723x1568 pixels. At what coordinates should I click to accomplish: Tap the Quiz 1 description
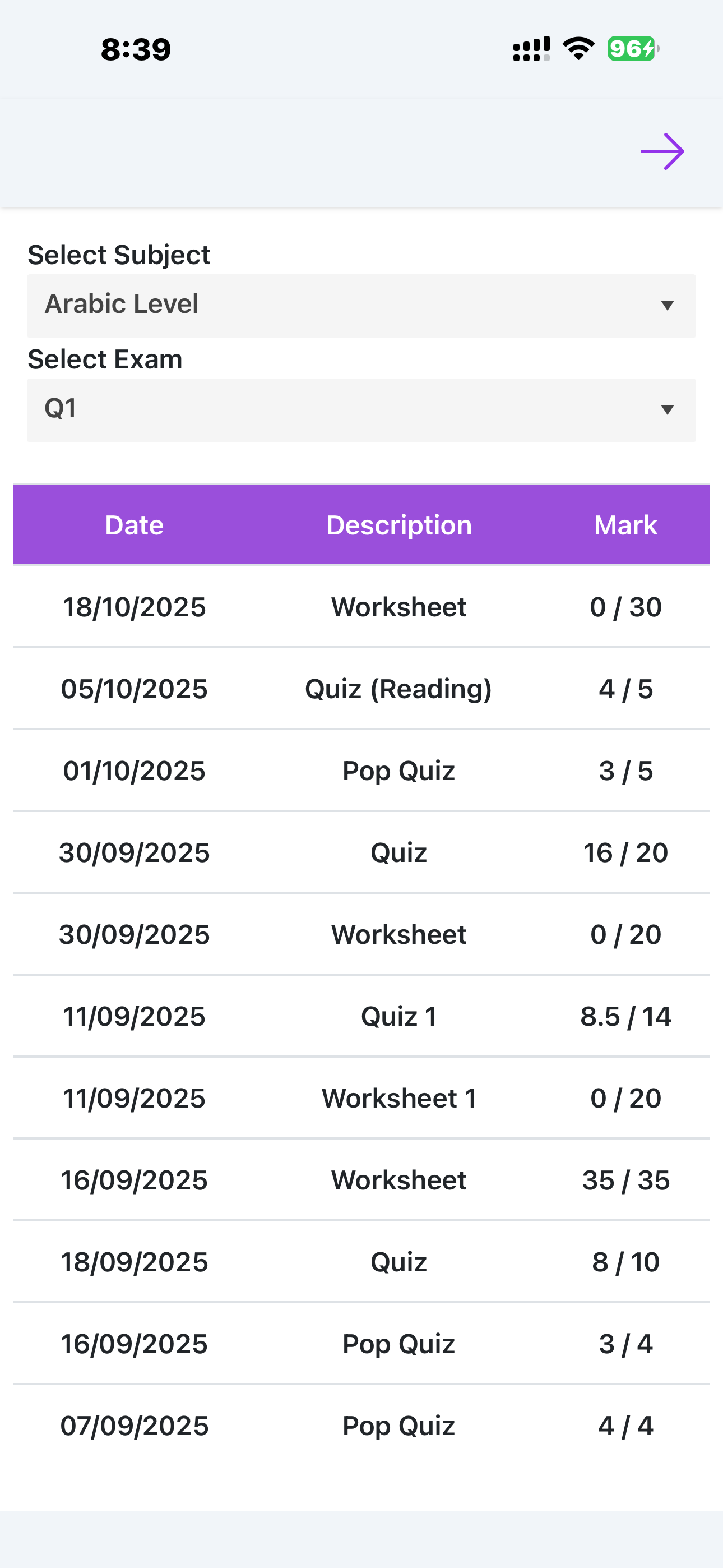click(398, 1017)
